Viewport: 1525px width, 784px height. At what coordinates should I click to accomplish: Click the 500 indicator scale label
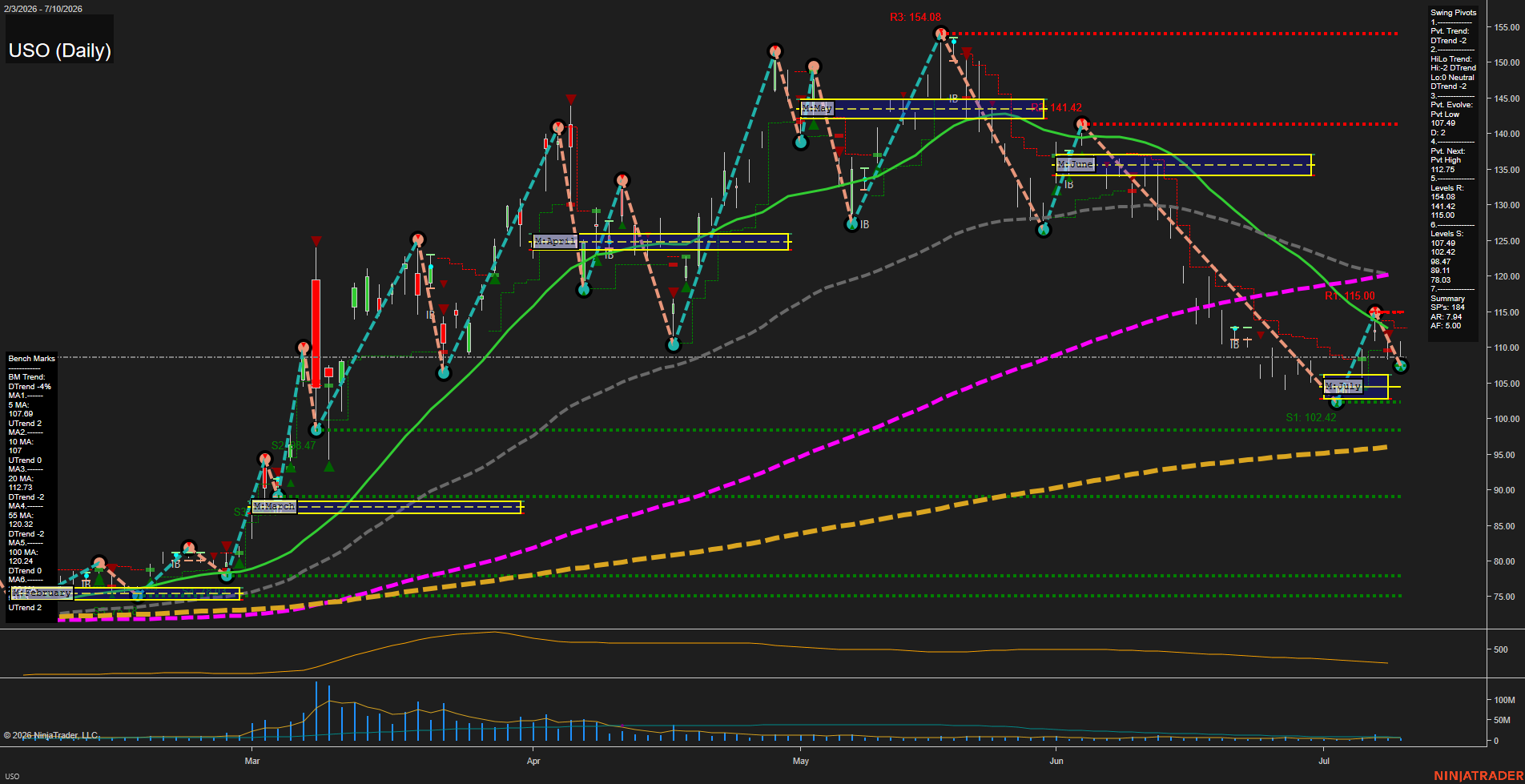click(1501, 650)
